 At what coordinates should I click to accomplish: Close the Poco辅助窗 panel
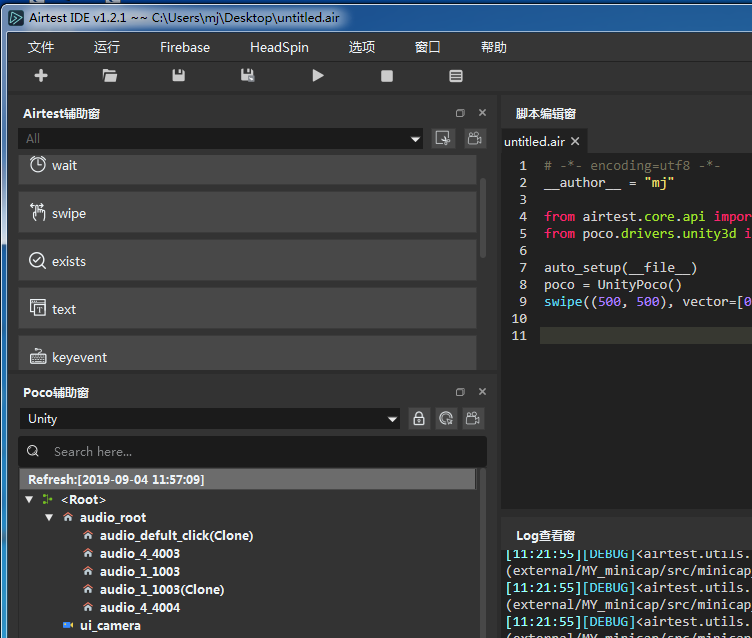tap(482, 392)
